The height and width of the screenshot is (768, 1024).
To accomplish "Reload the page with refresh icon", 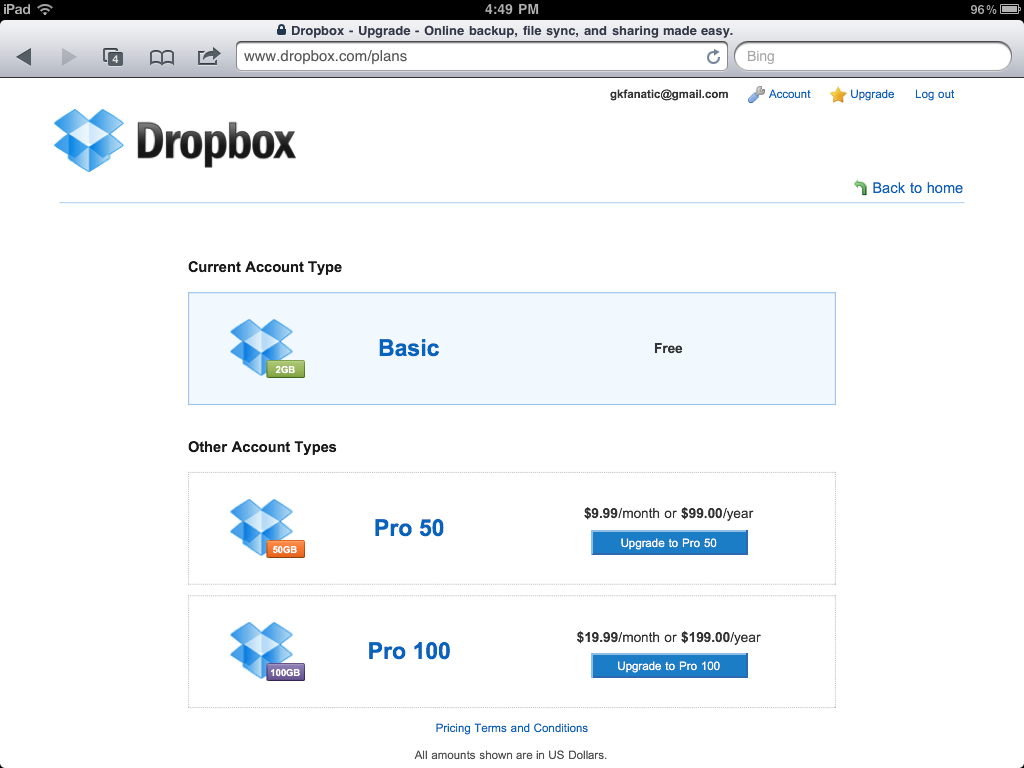I will pos(713,57).
